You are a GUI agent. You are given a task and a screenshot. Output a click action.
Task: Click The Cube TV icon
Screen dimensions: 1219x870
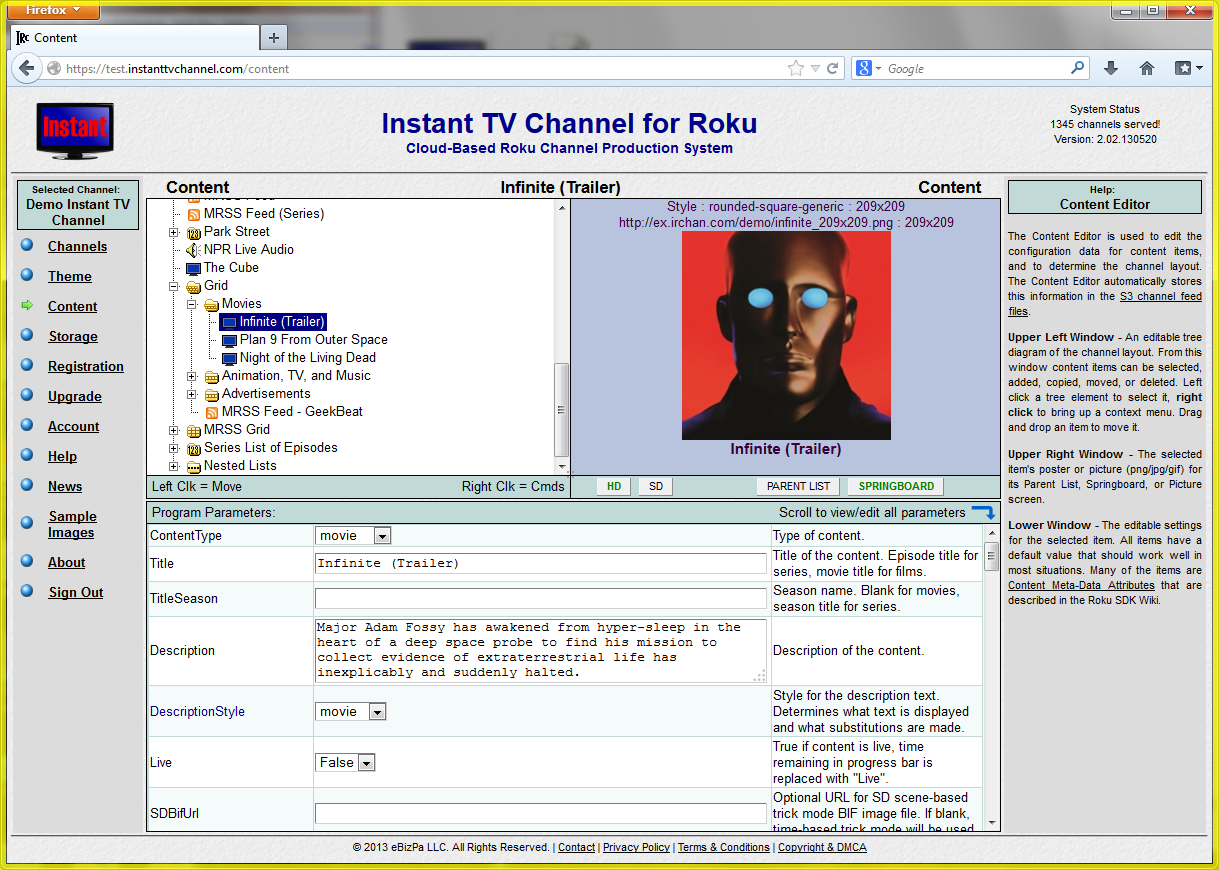(x=193, y=268)
